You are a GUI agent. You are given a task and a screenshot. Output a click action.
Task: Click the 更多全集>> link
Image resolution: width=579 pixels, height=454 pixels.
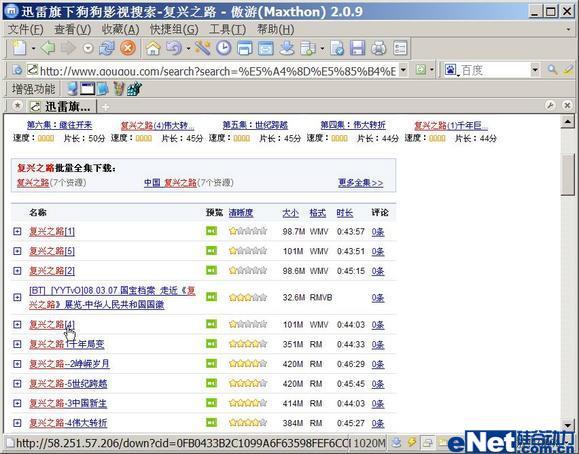click(x=360, y=182)
